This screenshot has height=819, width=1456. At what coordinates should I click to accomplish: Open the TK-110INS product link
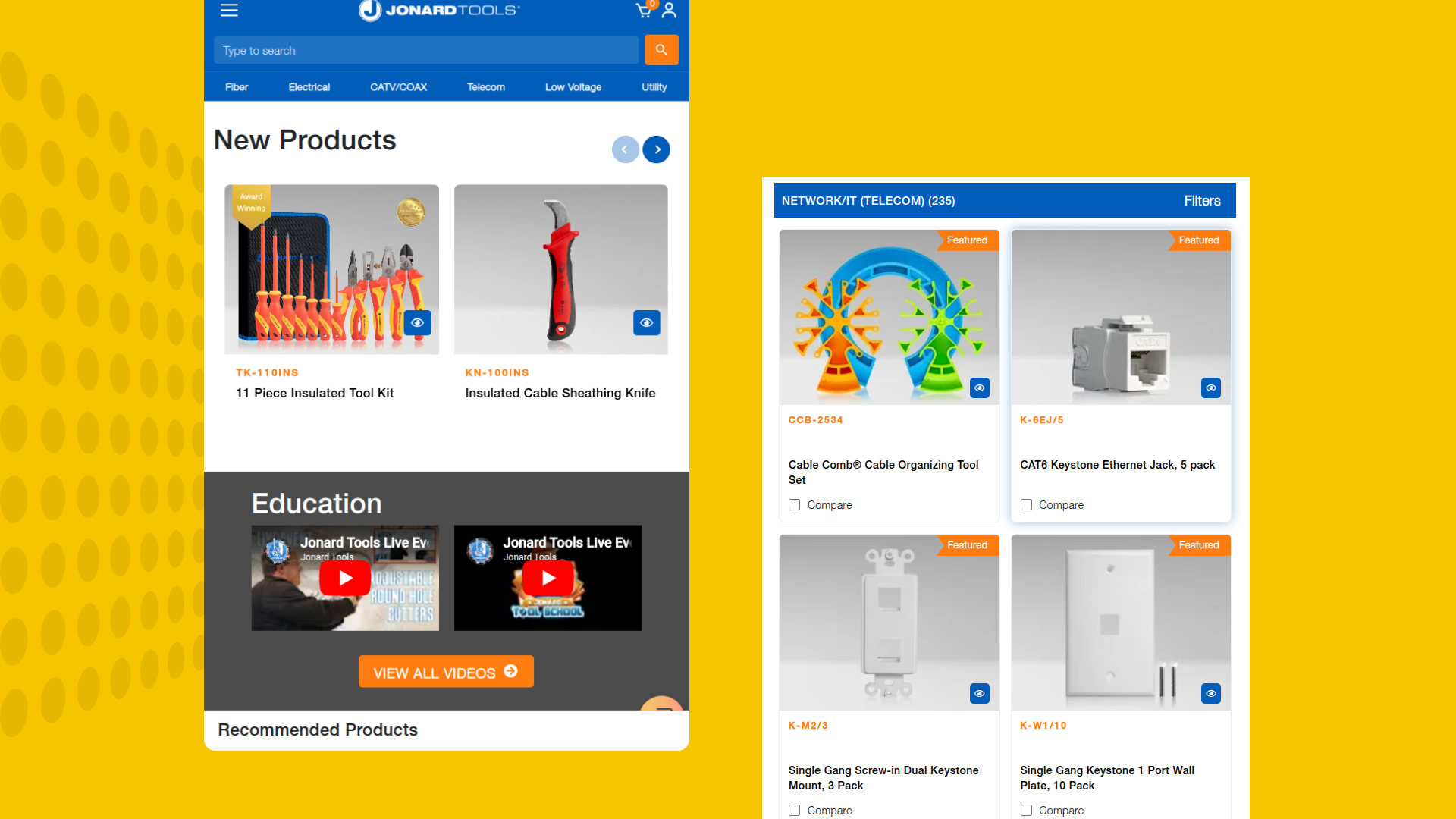coord(267,373)
